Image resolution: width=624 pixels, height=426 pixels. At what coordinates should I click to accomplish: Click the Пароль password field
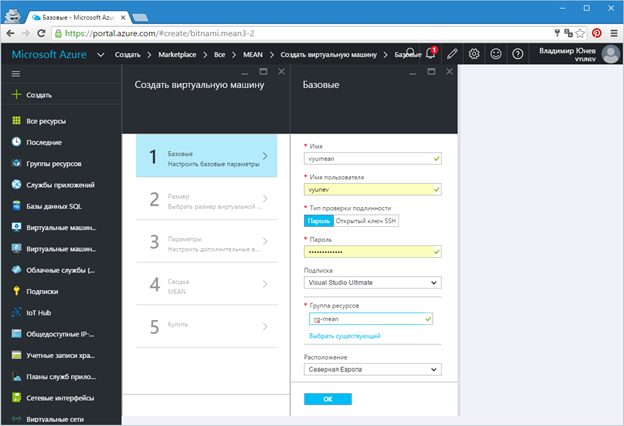(x=372, y=252)
